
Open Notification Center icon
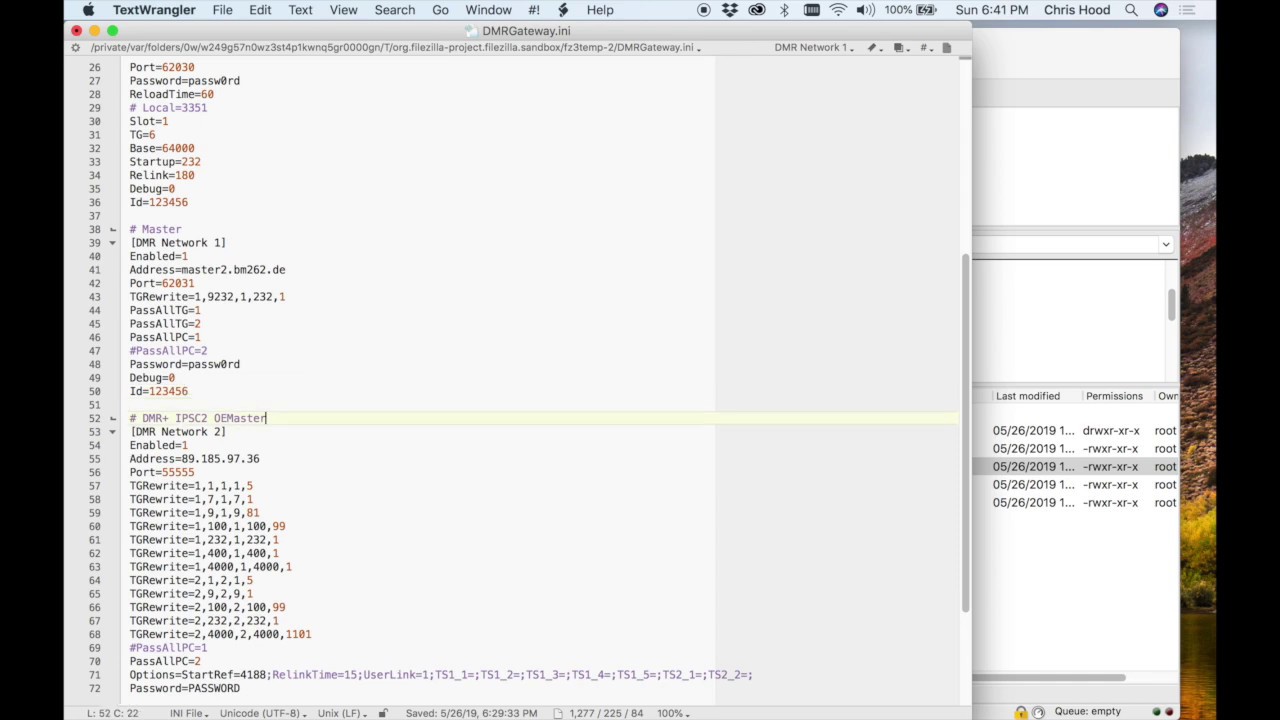coord(1188,10)
